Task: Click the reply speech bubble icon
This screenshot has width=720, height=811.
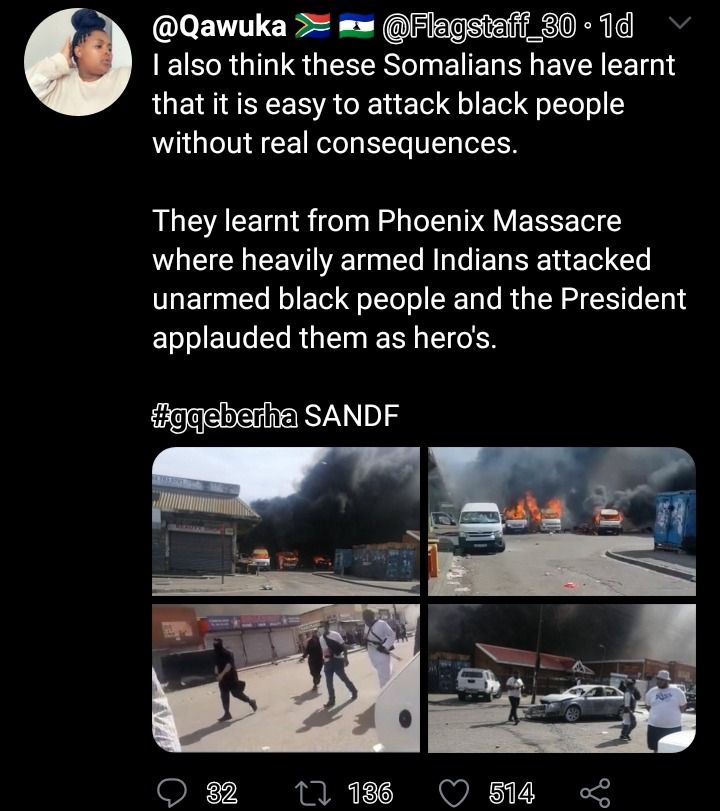Action: click(x=172, y=792)
